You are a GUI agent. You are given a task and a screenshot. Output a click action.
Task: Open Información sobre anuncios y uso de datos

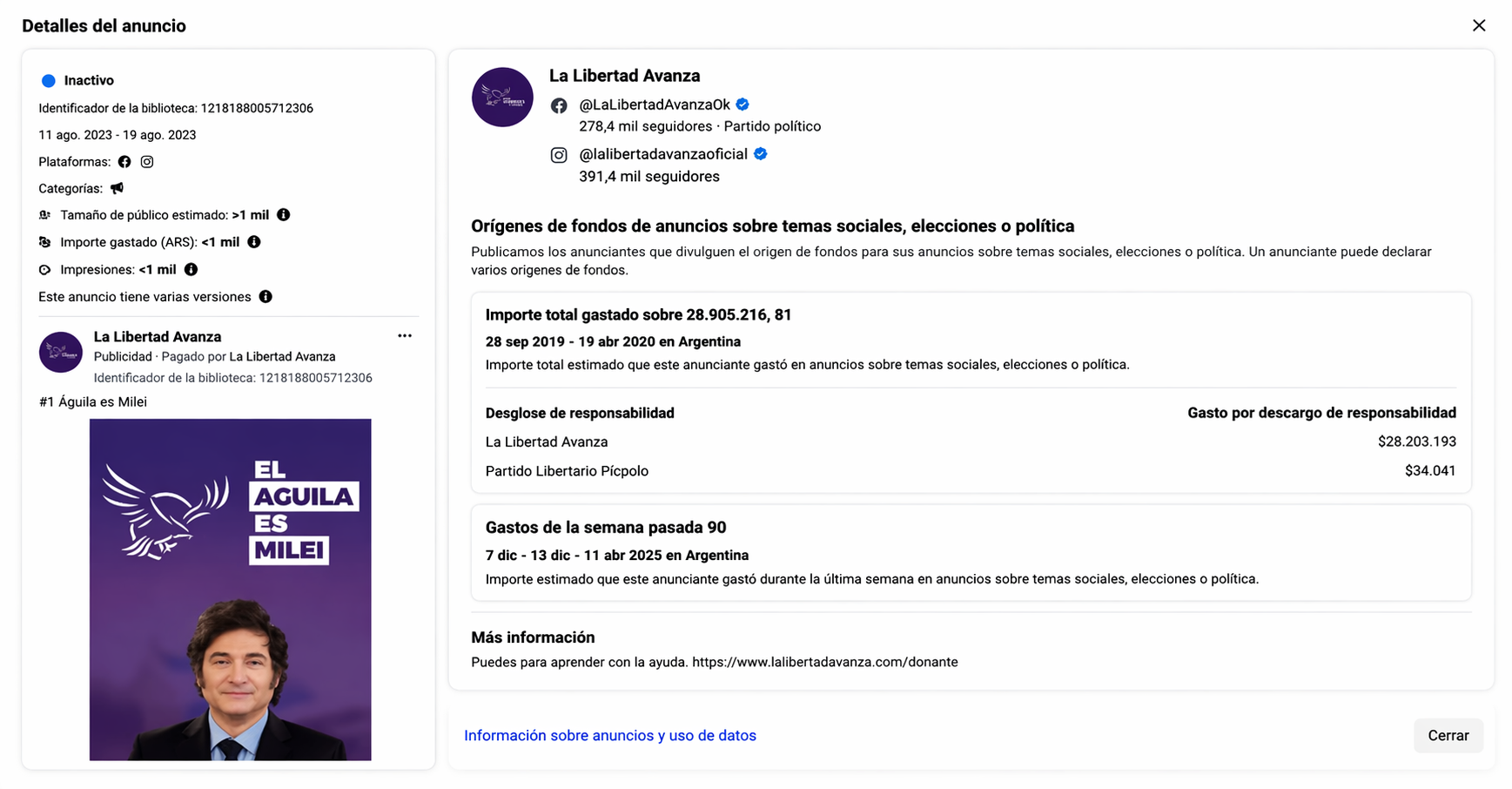click(609, 735)
